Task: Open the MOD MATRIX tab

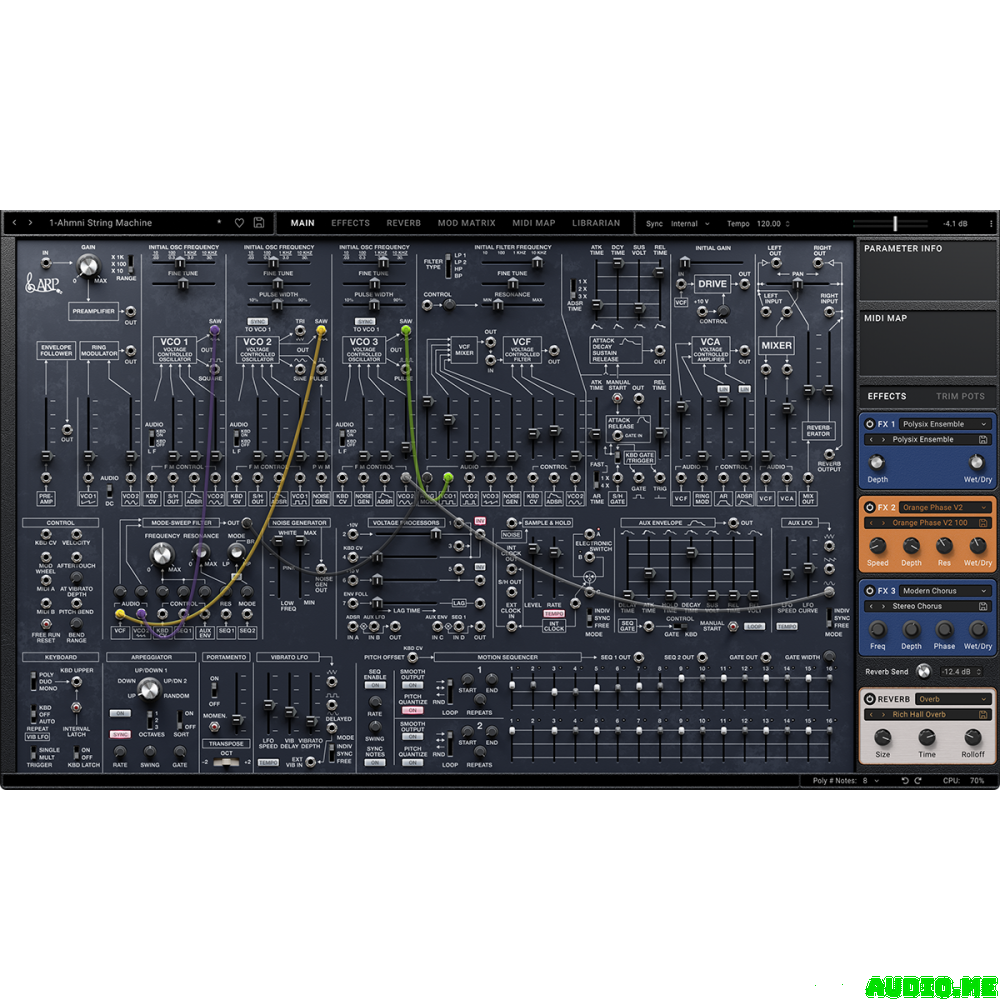Action: pyautogui.click(x=466, y=223)
